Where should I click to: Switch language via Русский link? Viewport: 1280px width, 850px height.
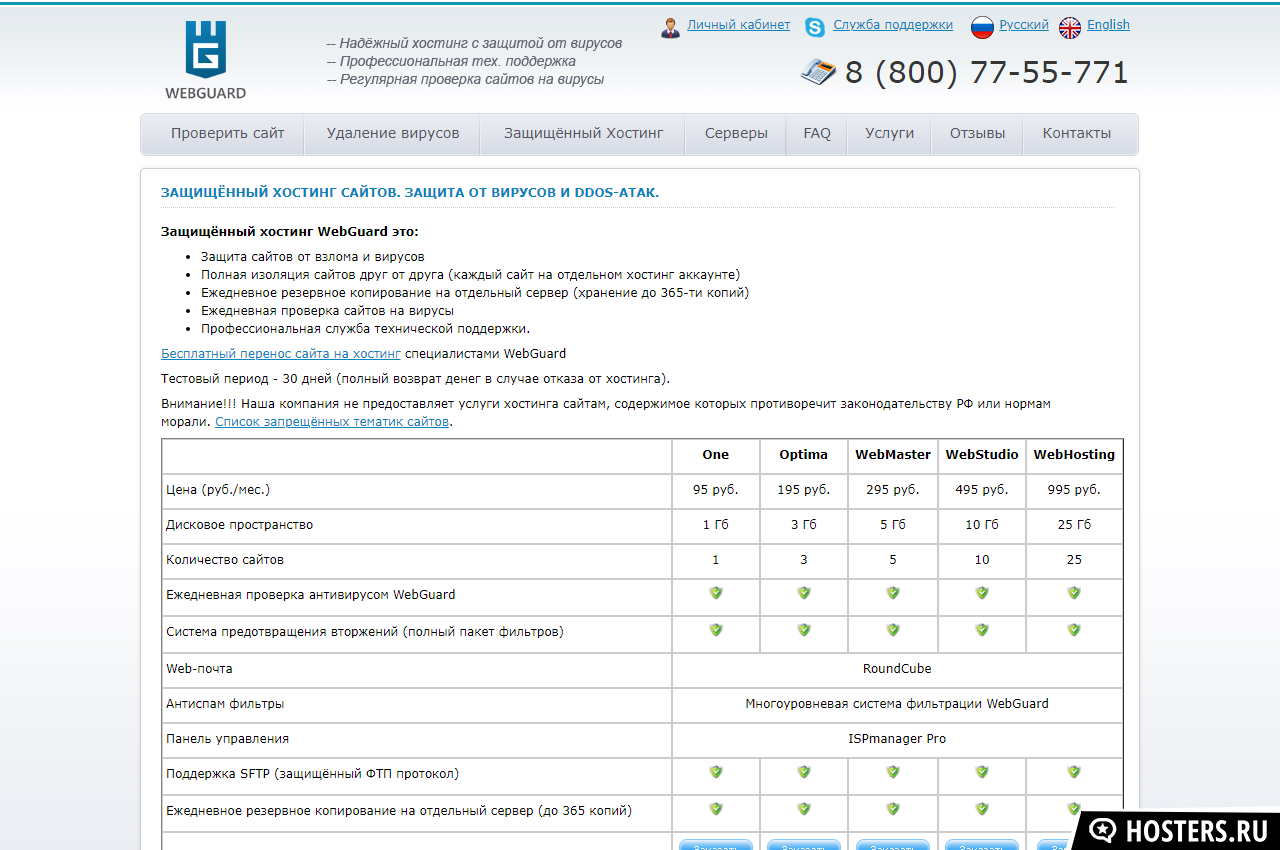click(x=1024, y=25)
